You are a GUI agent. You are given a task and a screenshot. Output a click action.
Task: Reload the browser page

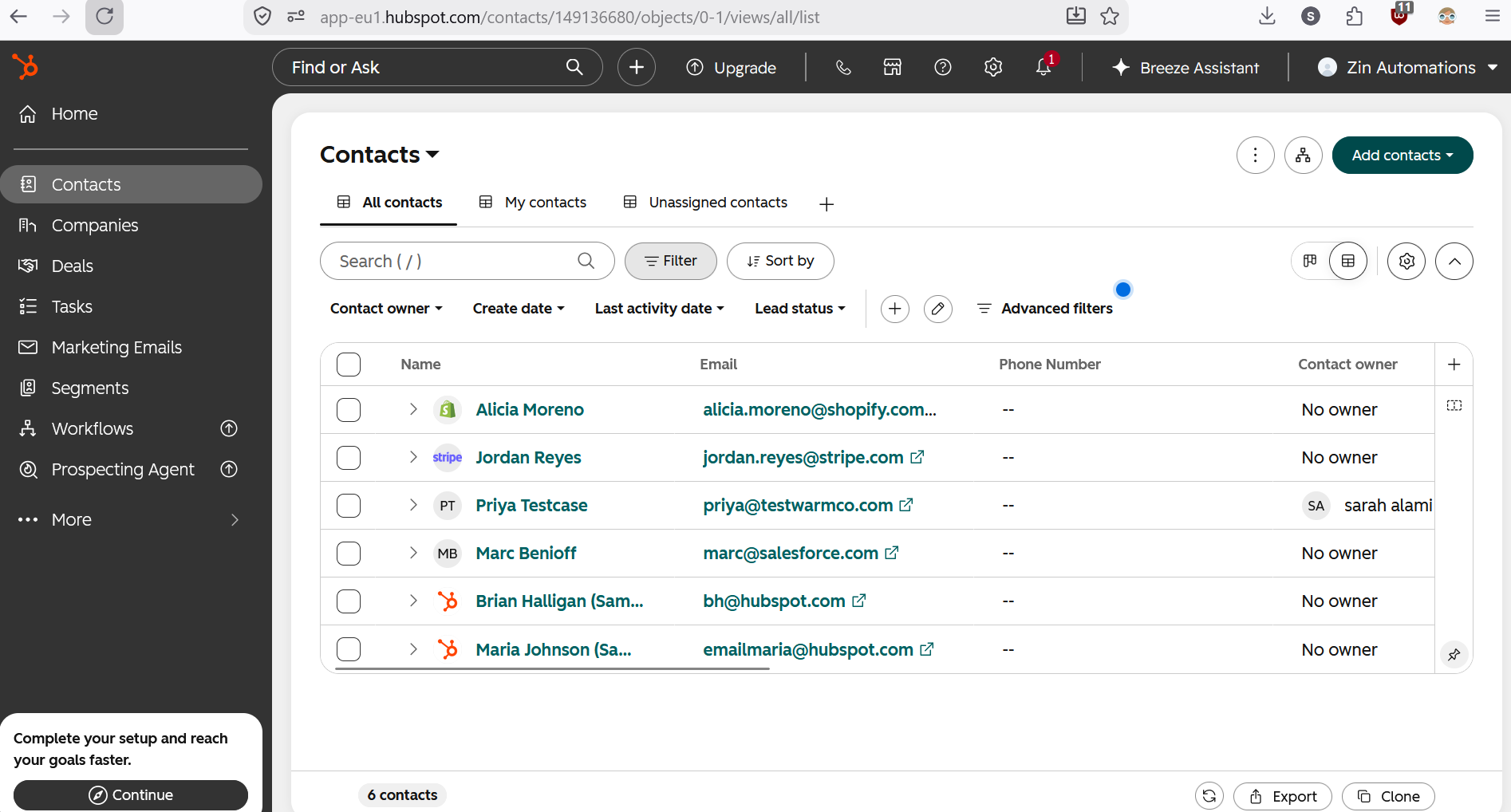[x=105, y=17]
